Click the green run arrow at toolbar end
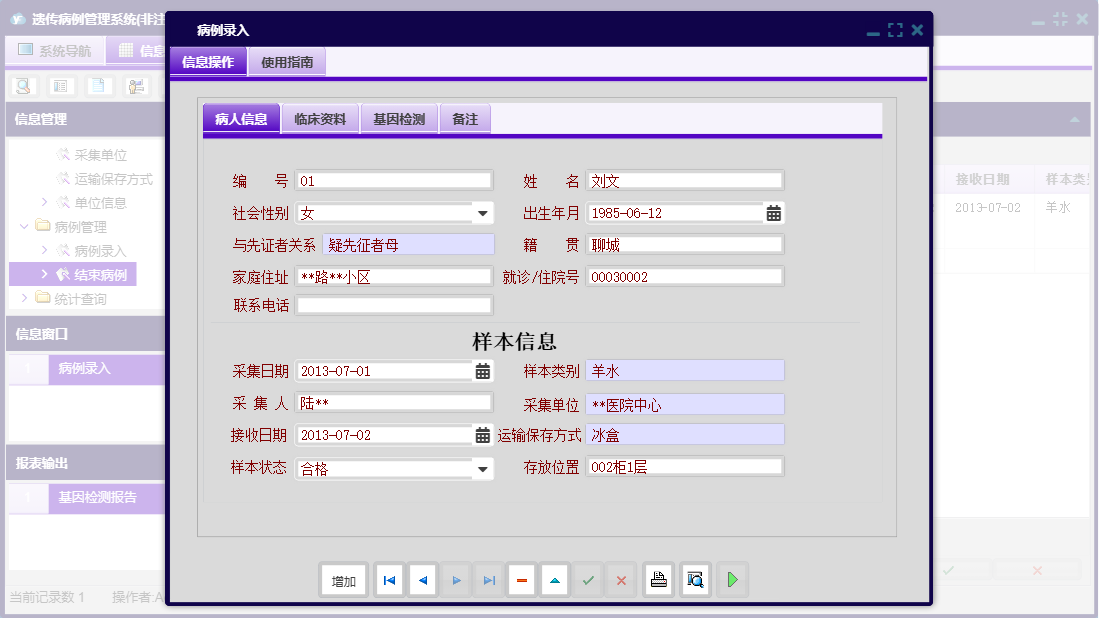The image size is (1099, 618). pyautogui.click(x=732, y=579)
